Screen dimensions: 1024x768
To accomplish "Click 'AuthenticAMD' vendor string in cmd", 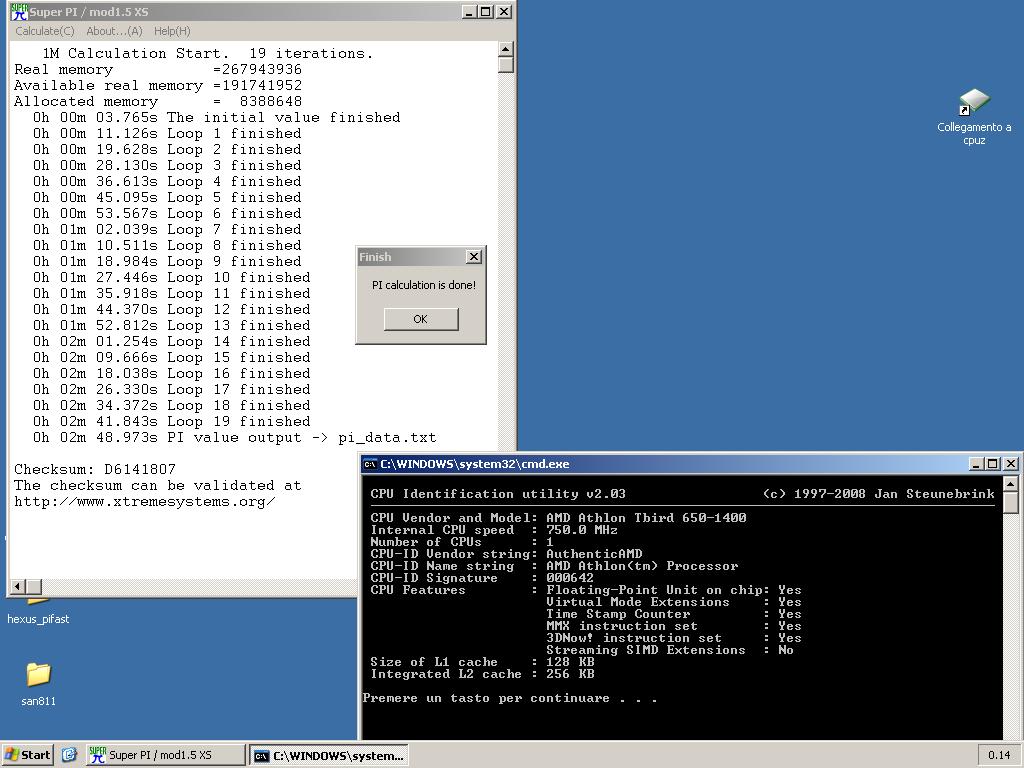I will point(594,554).
